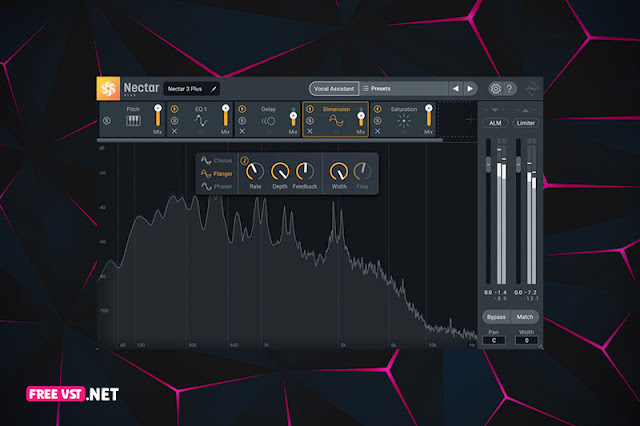The height and width of the screenshot is (426, 640).
Task: Click the output meter up arrow
Action: tap(525, 110)
